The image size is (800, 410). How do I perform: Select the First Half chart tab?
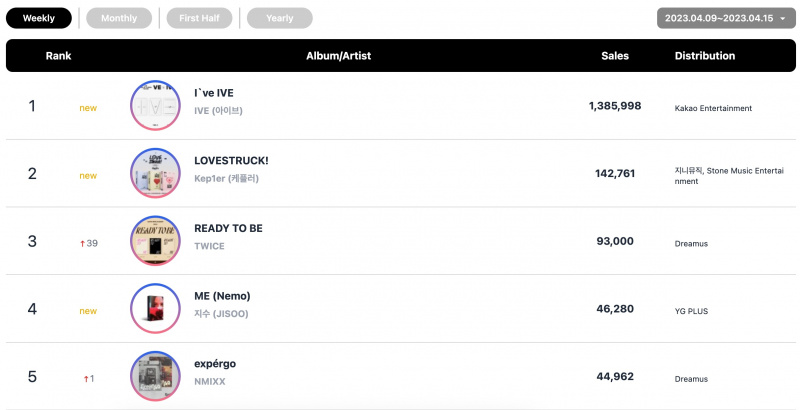coord(199,18)
